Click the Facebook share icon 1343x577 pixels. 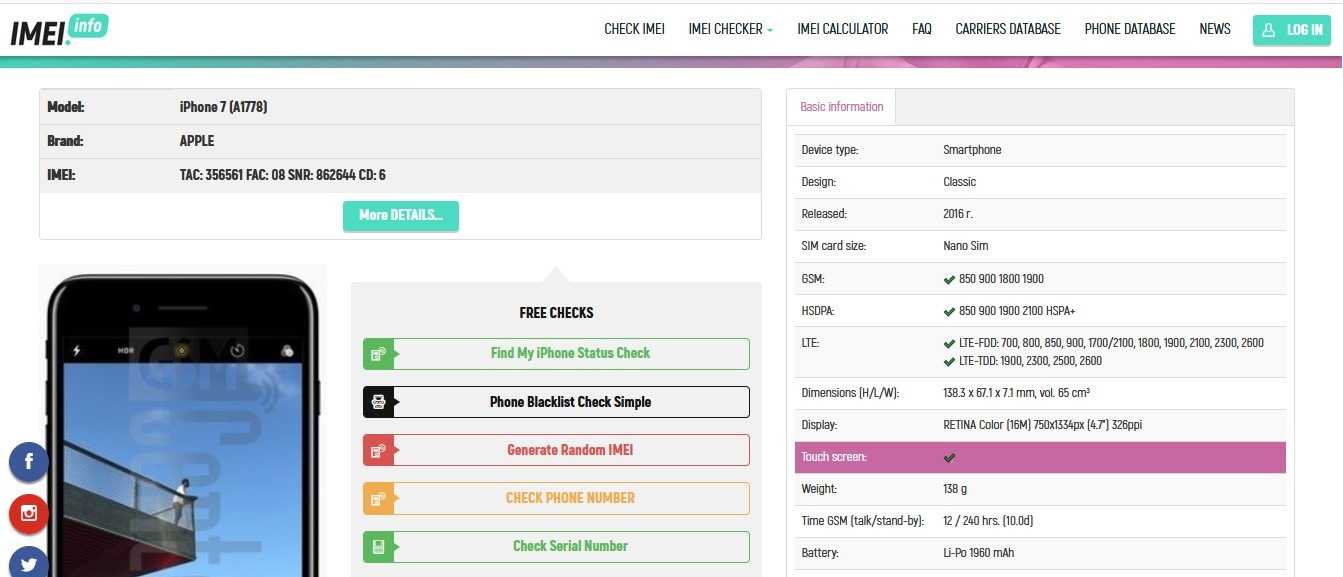coord(29,462)
